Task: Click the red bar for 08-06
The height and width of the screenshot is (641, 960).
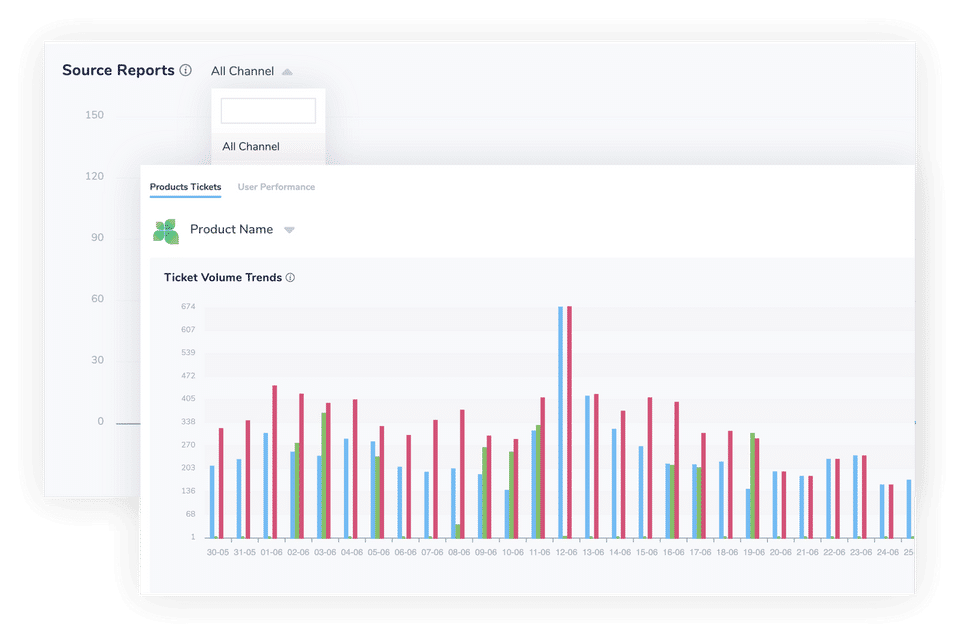Action: point(462,474)
